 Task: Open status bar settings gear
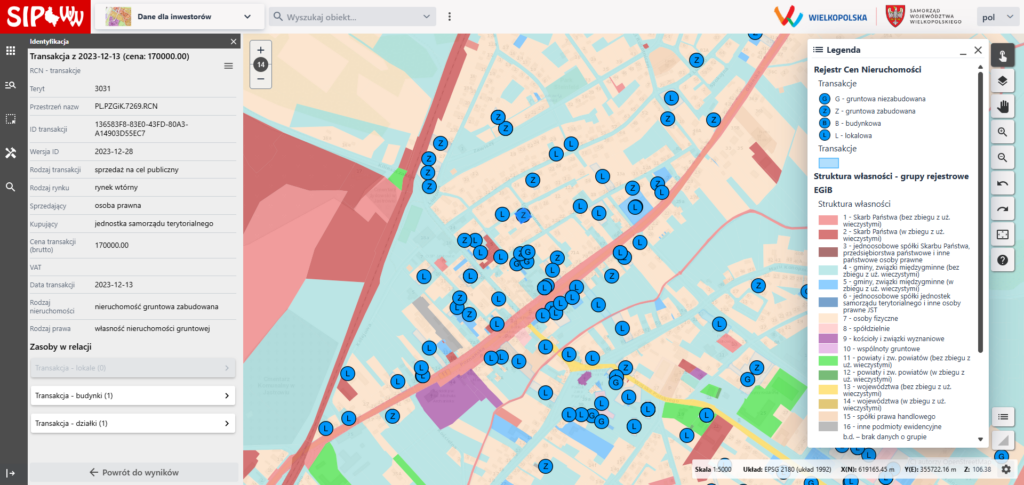1006,469
